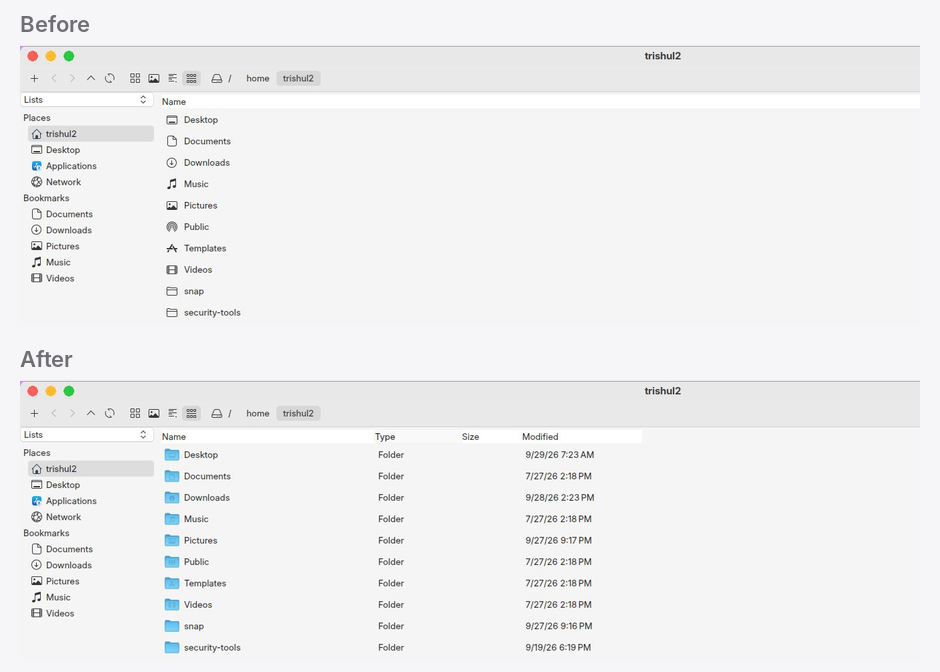
Task: Reload the folder in the Before window
Action: 110,79
